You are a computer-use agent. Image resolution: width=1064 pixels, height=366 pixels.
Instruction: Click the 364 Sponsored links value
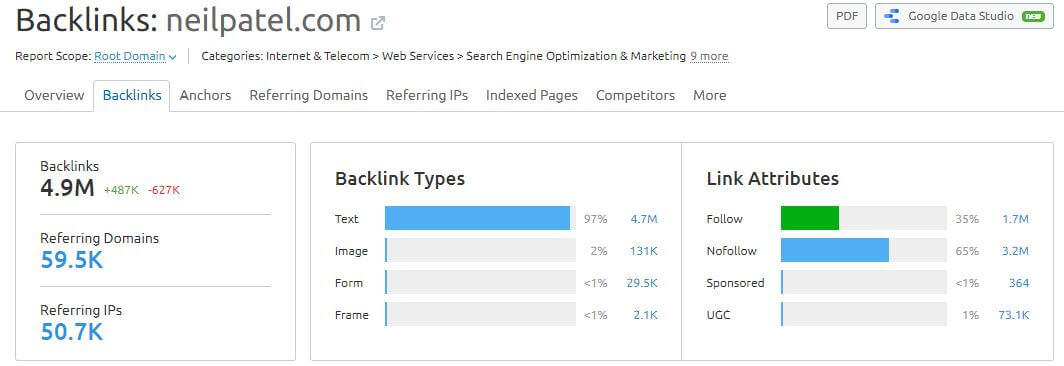pos(1019,283)
